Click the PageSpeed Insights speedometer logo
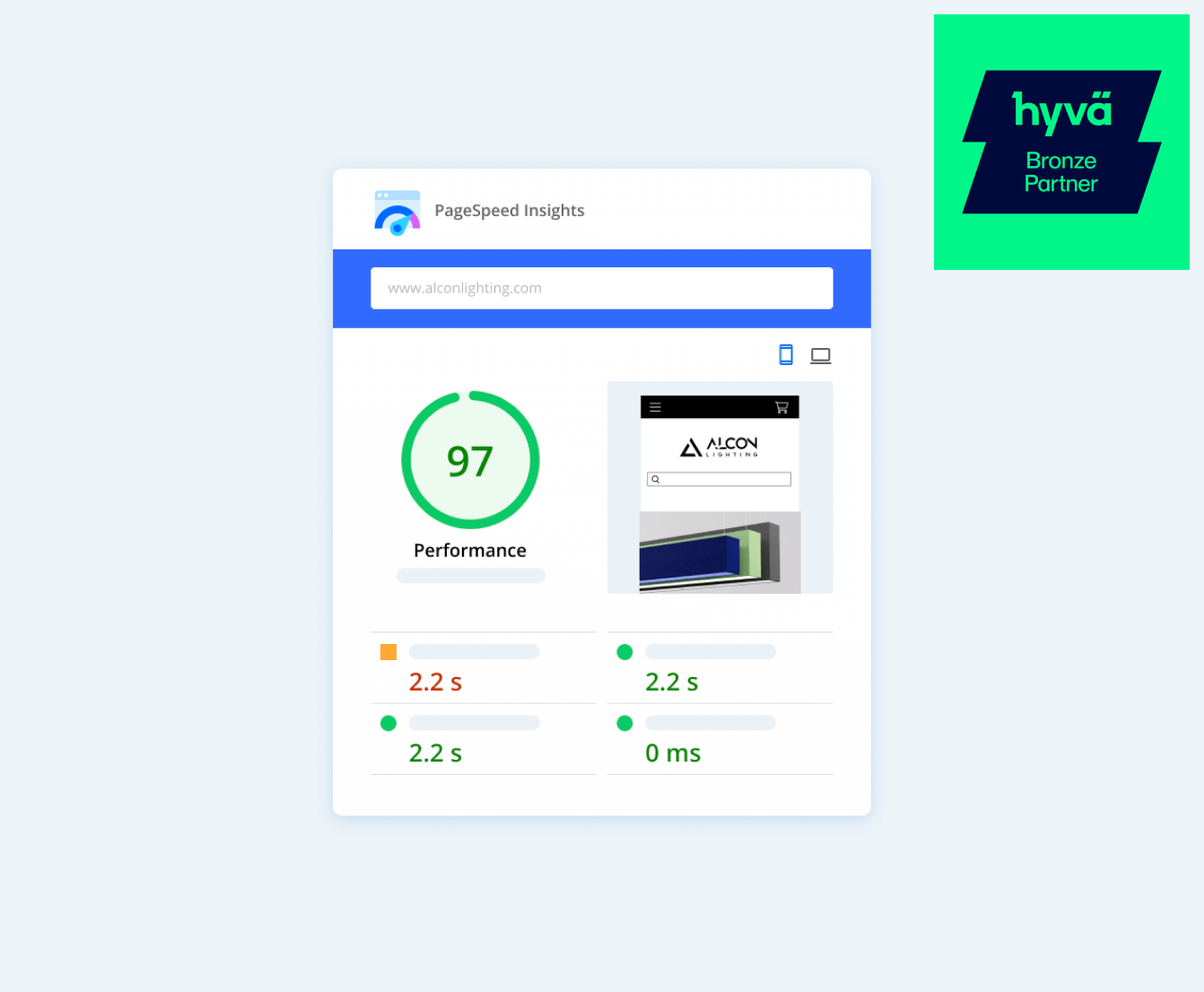The height and width of the screenshot is (992, 1204). tap(397, 213)
